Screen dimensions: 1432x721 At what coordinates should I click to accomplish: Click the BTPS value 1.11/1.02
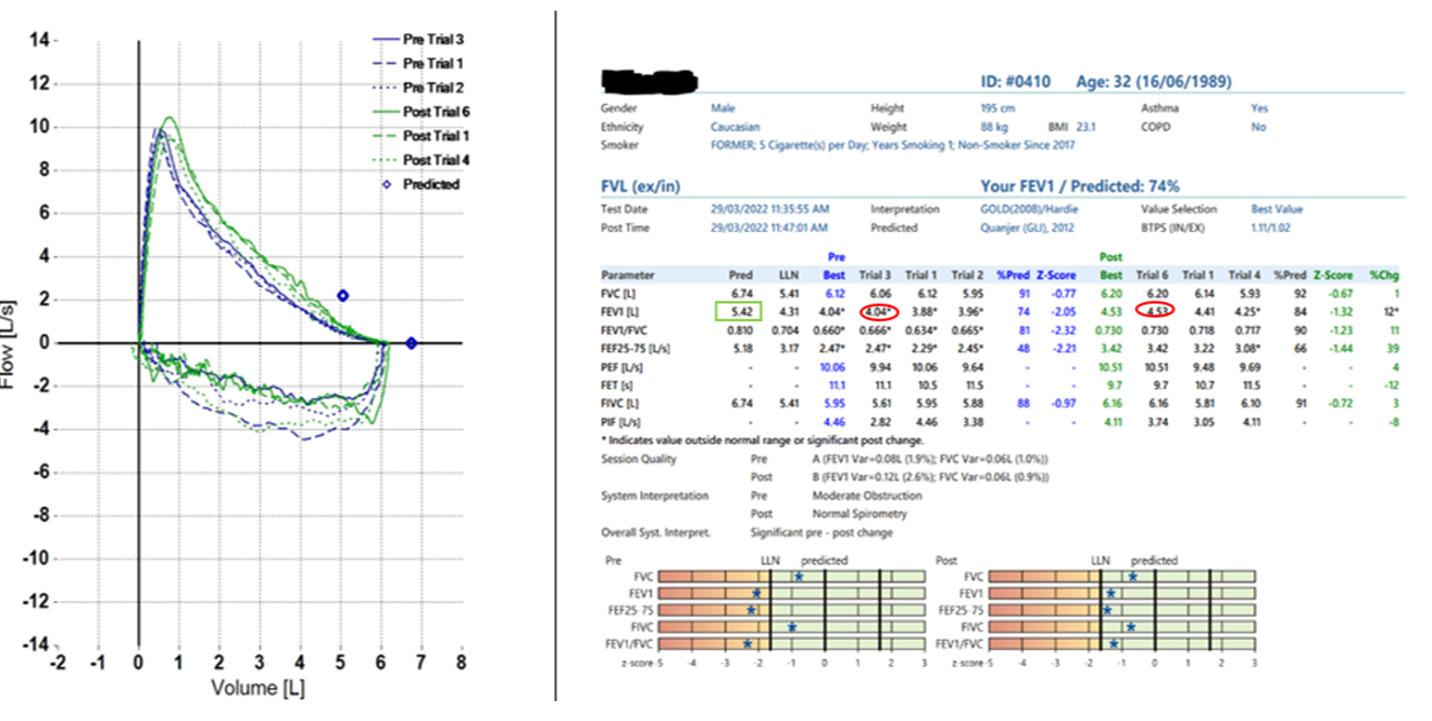pos(1271,228)
